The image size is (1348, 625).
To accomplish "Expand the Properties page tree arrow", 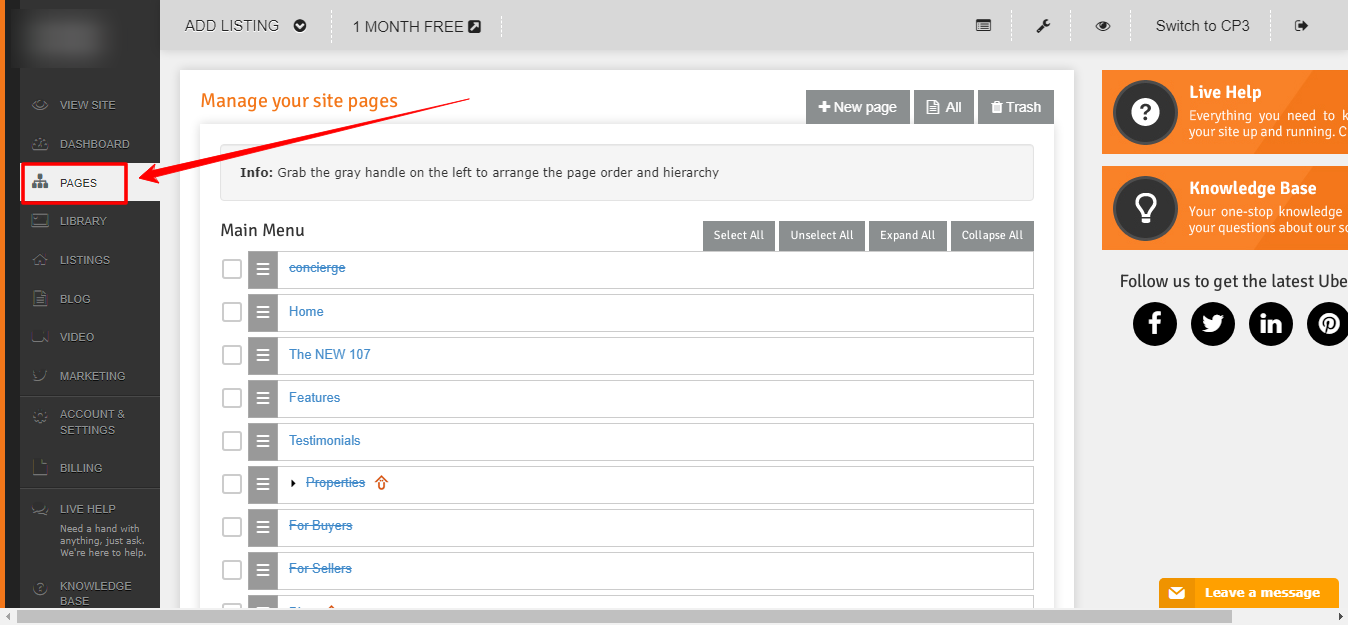I will [x=293, y=484].
